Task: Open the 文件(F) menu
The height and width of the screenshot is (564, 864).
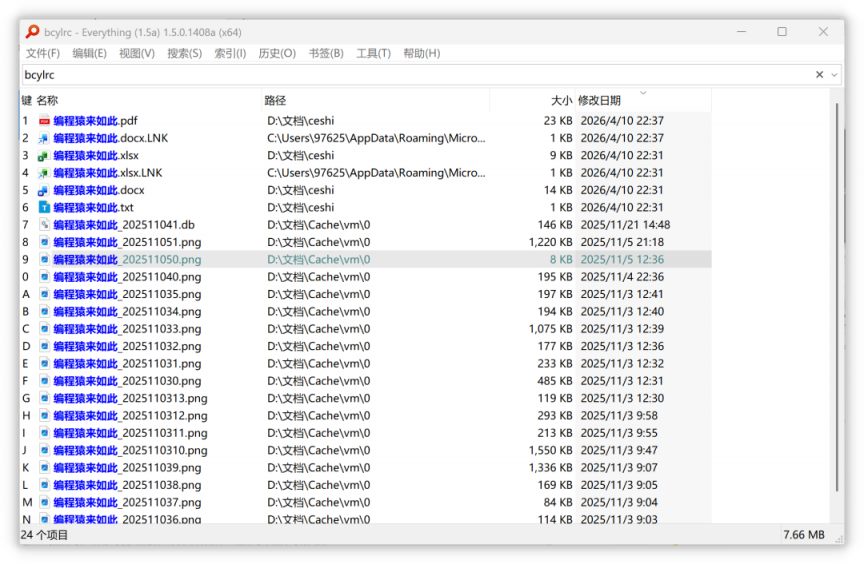Action: click(x=43, y=53)
